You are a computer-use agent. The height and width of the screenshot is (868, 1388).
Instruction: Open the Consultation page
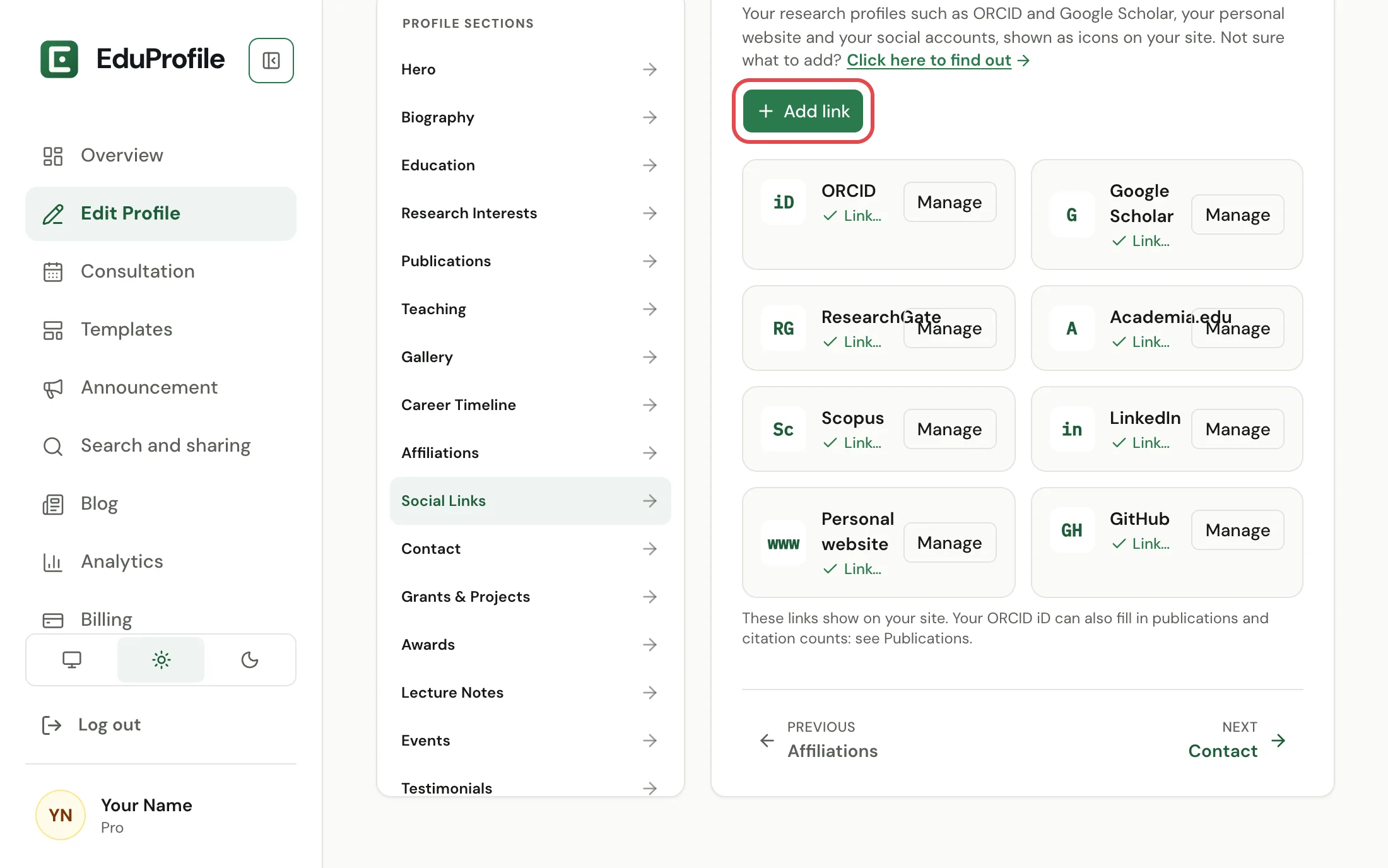pos(161,271)
